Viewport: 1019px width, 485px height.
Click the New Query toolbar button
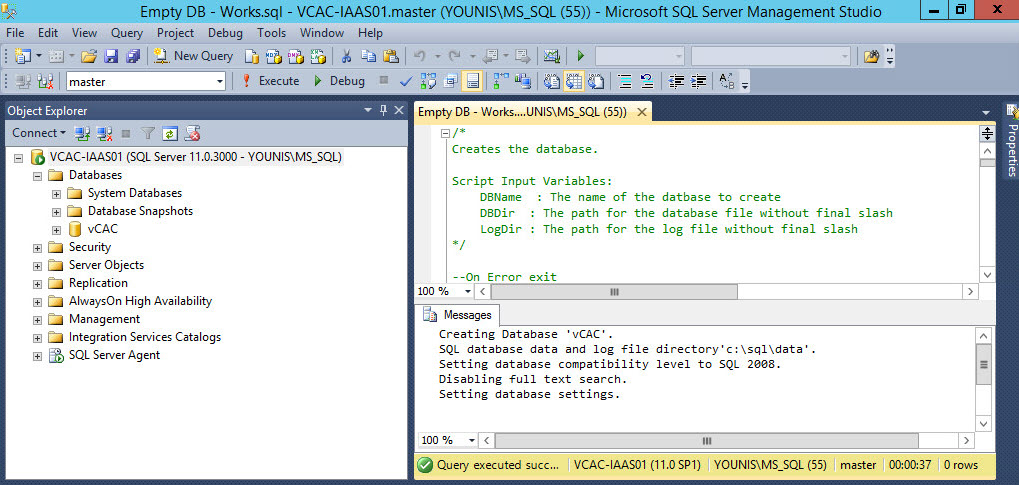pyautogui.click(x=195, y=56)
